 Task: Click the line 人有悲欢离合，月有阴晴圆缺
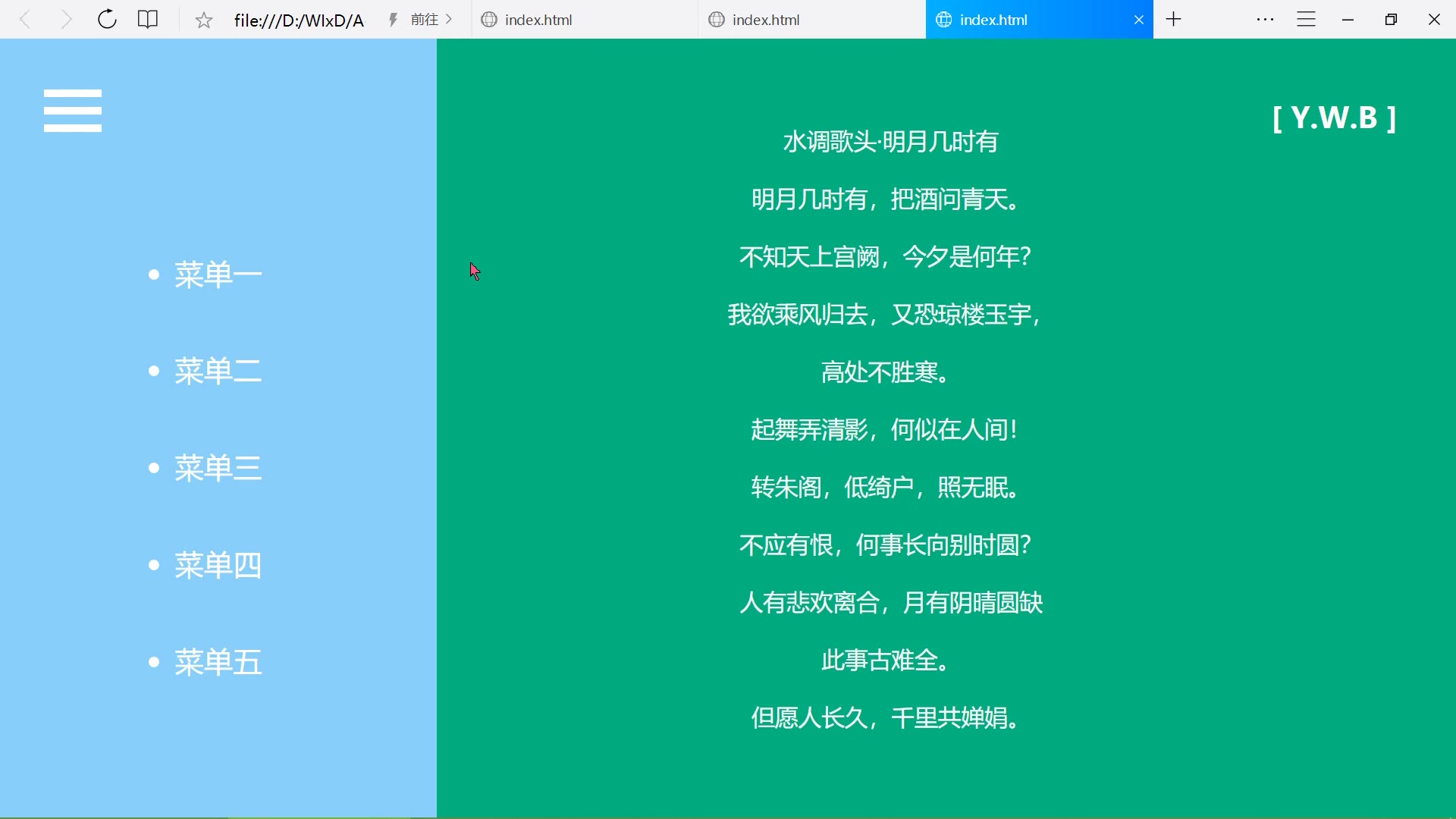[x=892, y=603]
